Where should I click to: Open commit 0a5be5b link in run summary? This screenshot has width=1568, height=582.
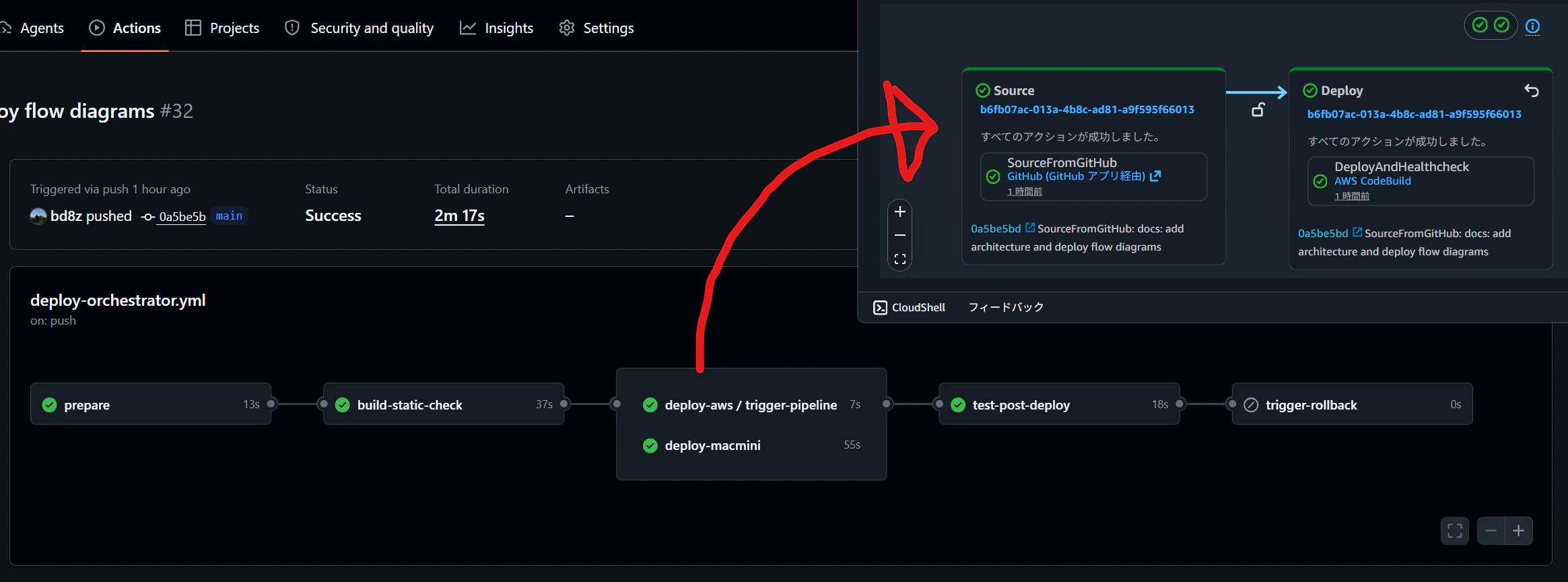point(182,216)
